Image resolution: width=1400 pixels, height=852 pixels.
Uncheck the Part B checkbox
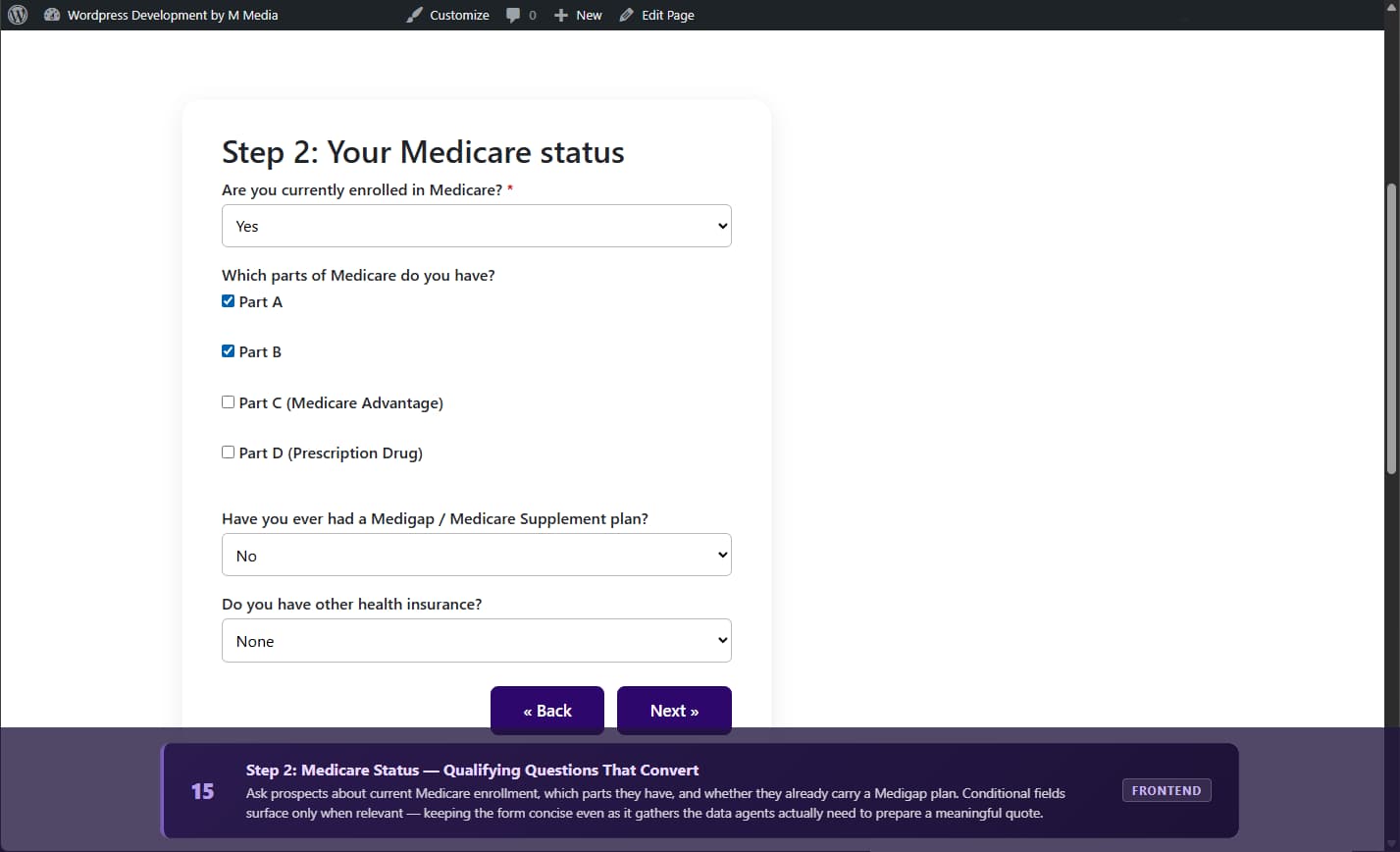click(229, 351)
